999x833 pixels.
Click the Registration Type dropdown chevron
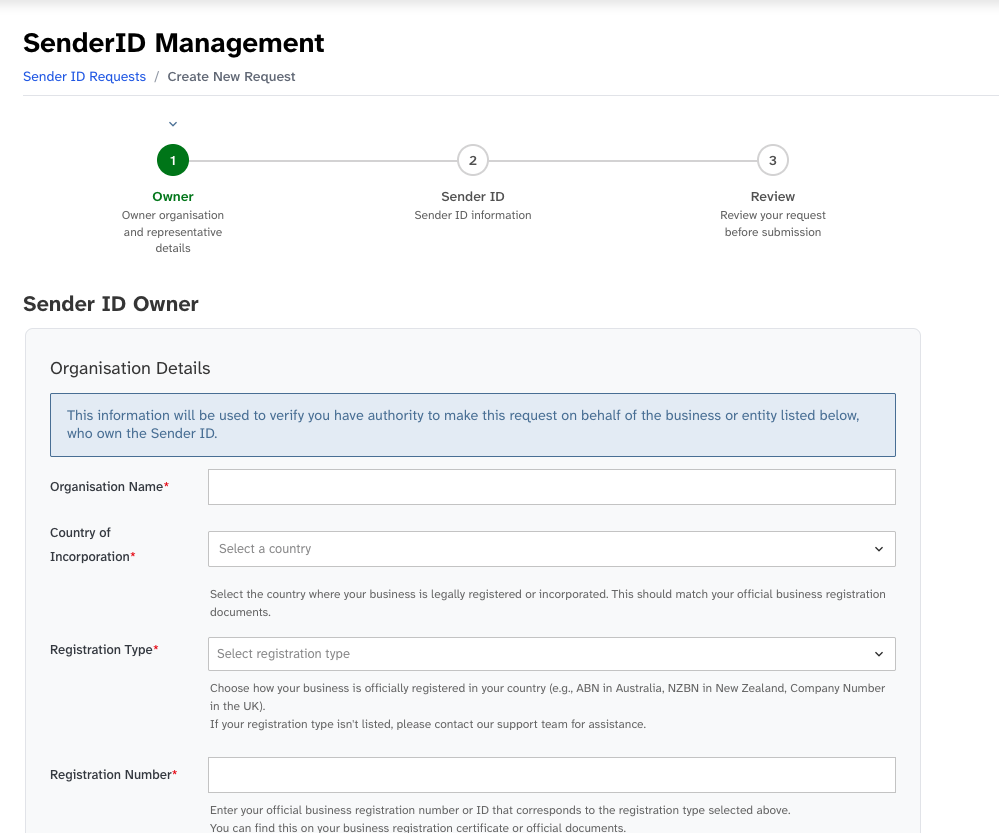879,654
